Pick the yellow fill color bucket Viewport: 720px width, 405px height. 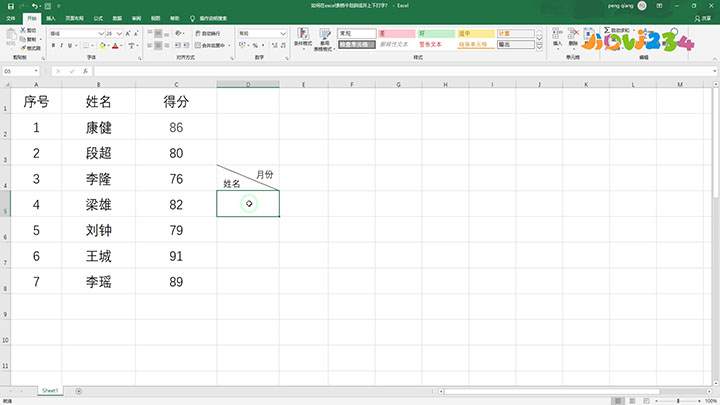click(102, 45)
